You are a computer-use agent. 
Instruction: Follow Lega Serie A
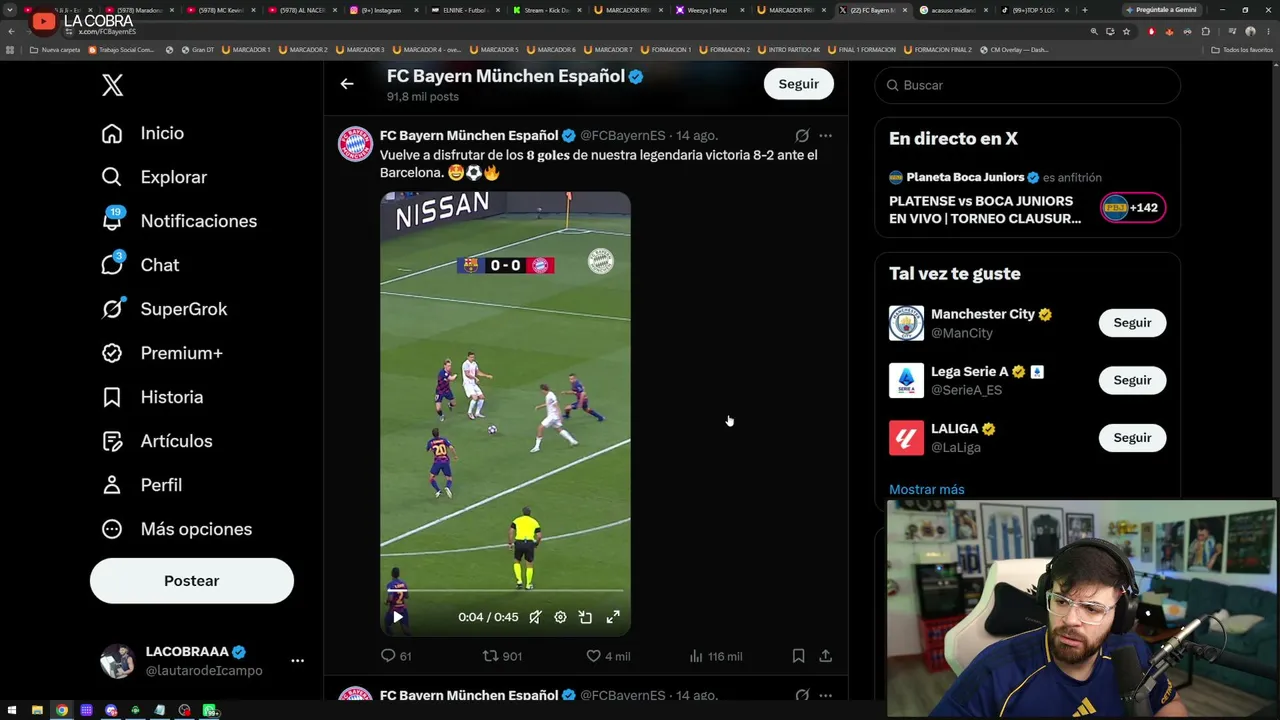pos(1132,380)
